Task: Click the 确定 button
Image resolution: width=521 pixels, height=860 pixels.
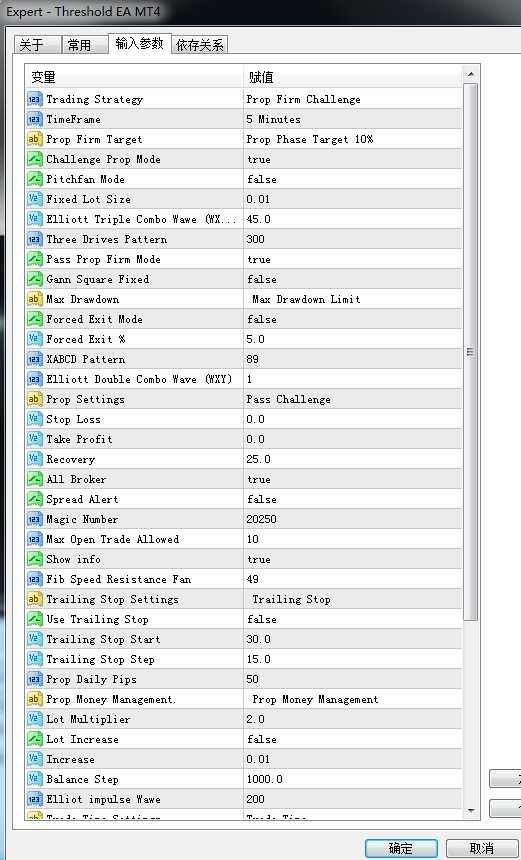Action: [x=401, y=847]
